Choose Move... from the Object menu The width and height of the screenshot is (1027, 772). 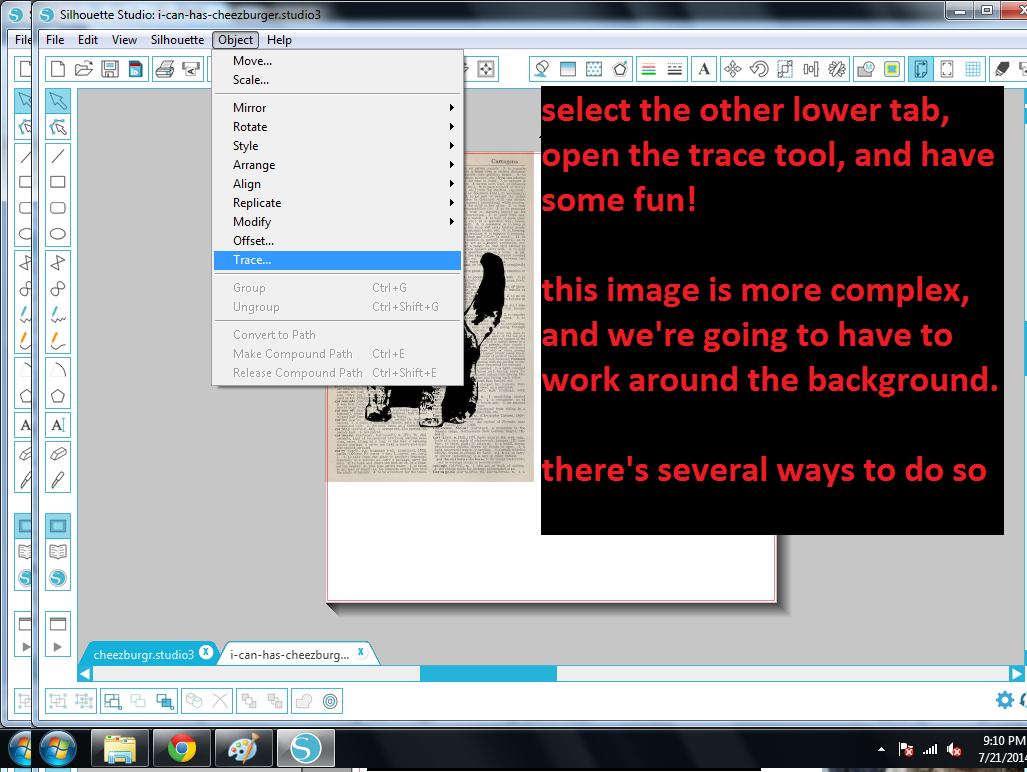(337, 60)
